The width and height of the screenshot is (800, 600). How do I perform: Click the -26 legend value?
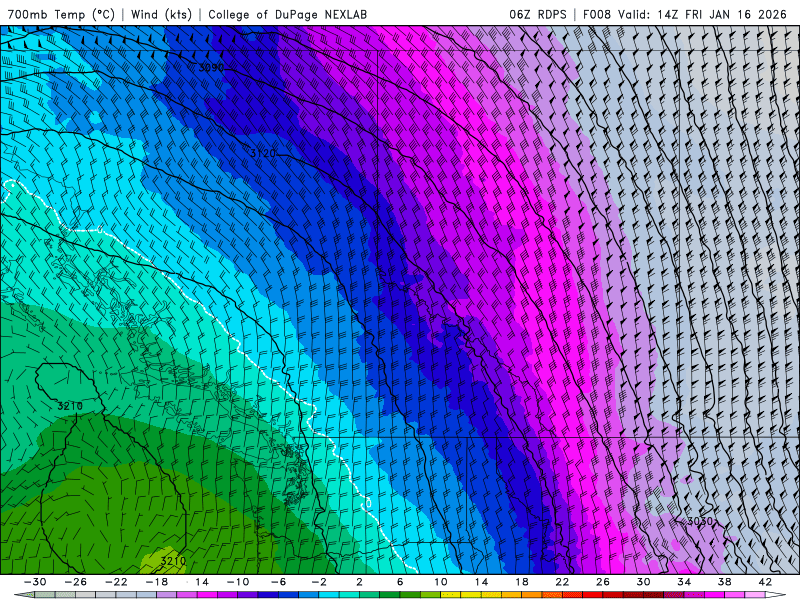pos(76,582)
